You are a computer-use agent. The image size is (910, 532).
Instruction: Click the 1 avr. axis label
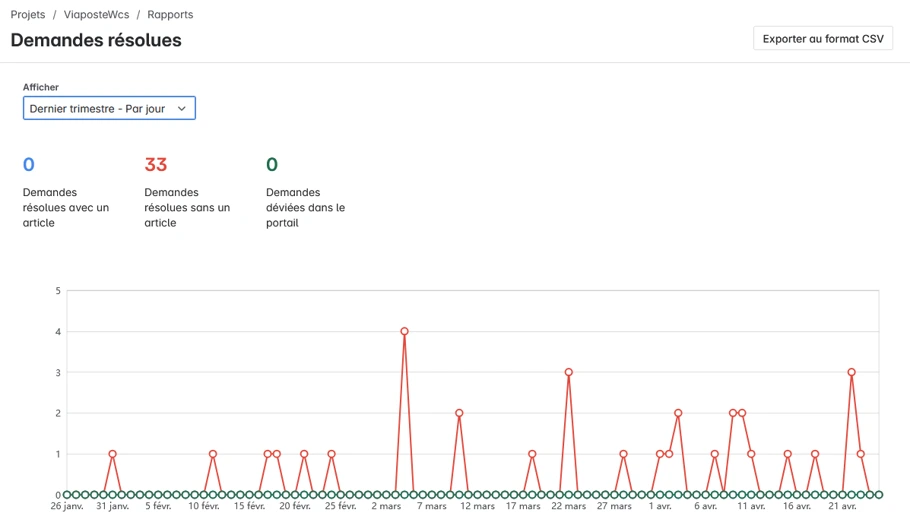pos(660,506)
